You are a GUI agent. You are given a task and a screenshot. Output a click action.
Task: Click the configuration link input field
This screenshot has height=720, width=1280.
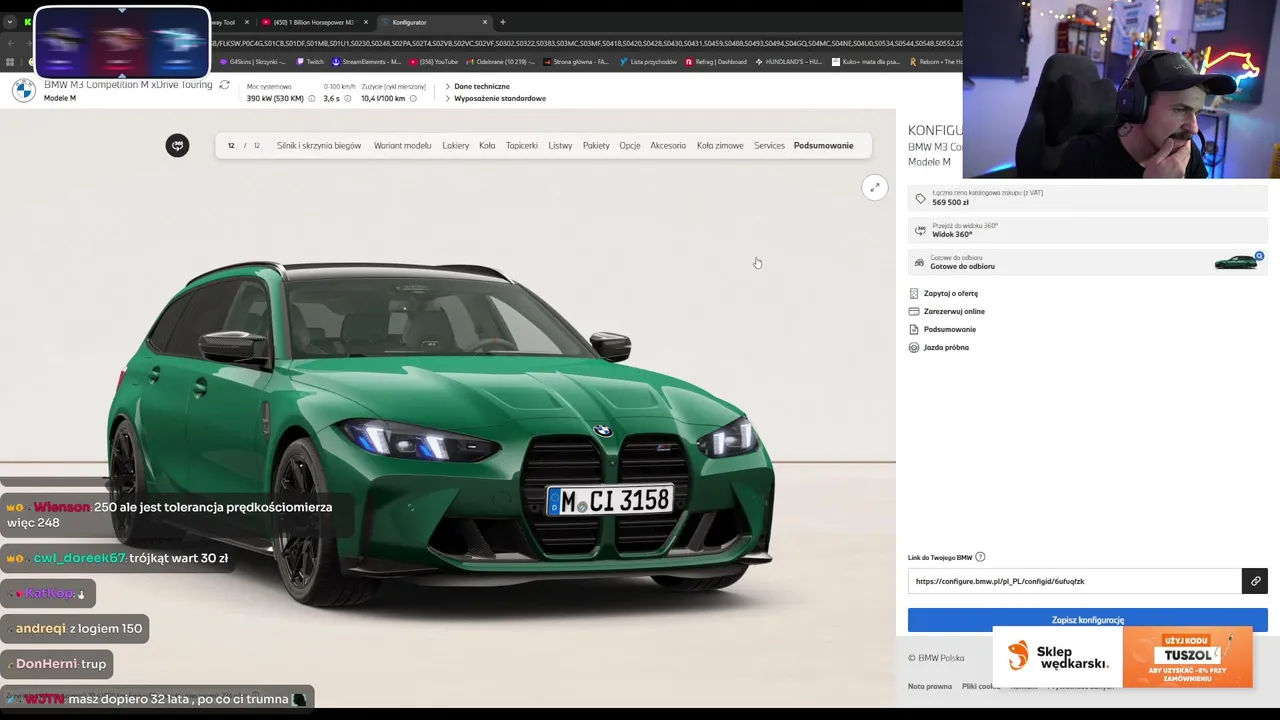(1074, 581)
